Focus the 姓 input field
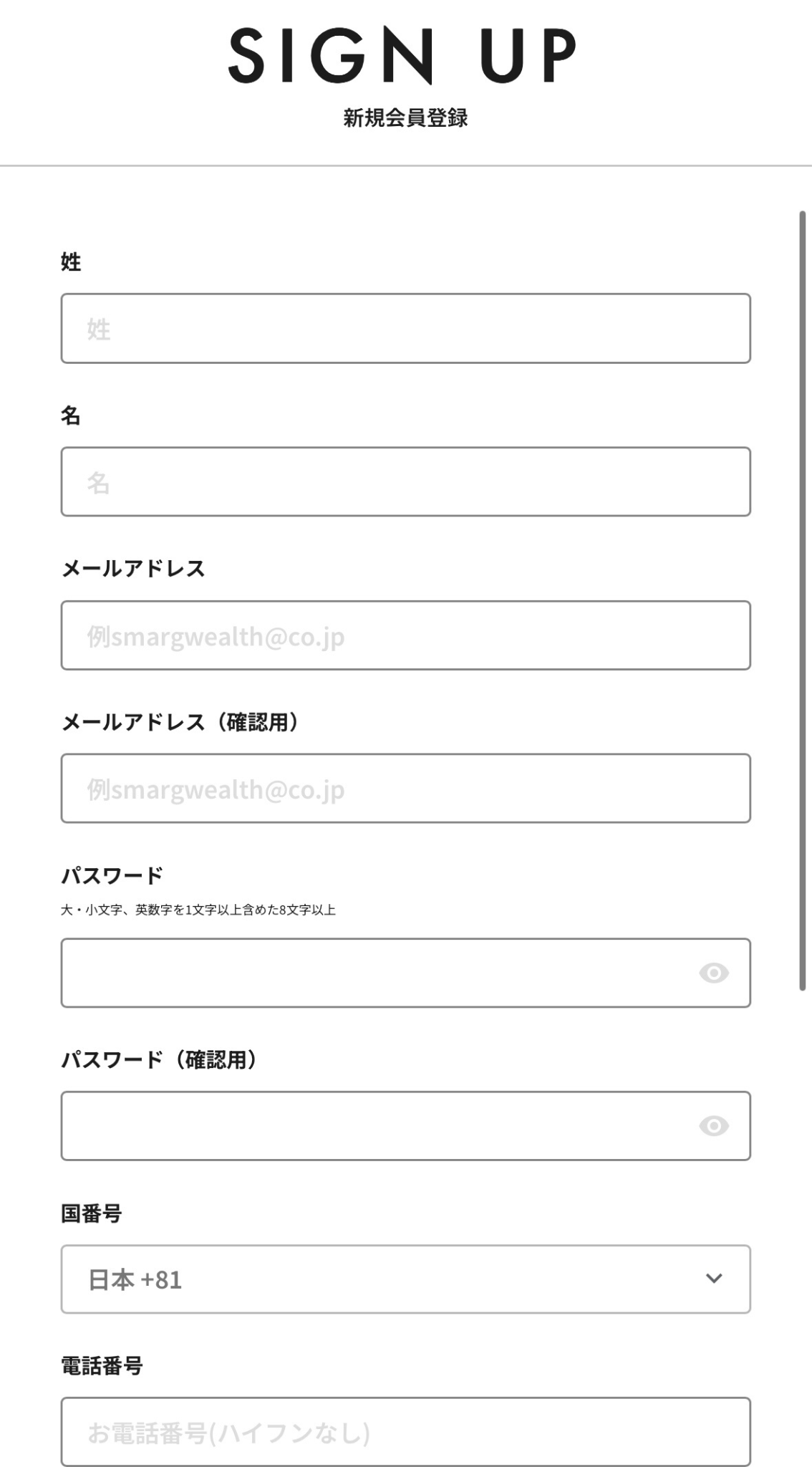Viewport: 812px width, 1467px height. click(405, 328)
